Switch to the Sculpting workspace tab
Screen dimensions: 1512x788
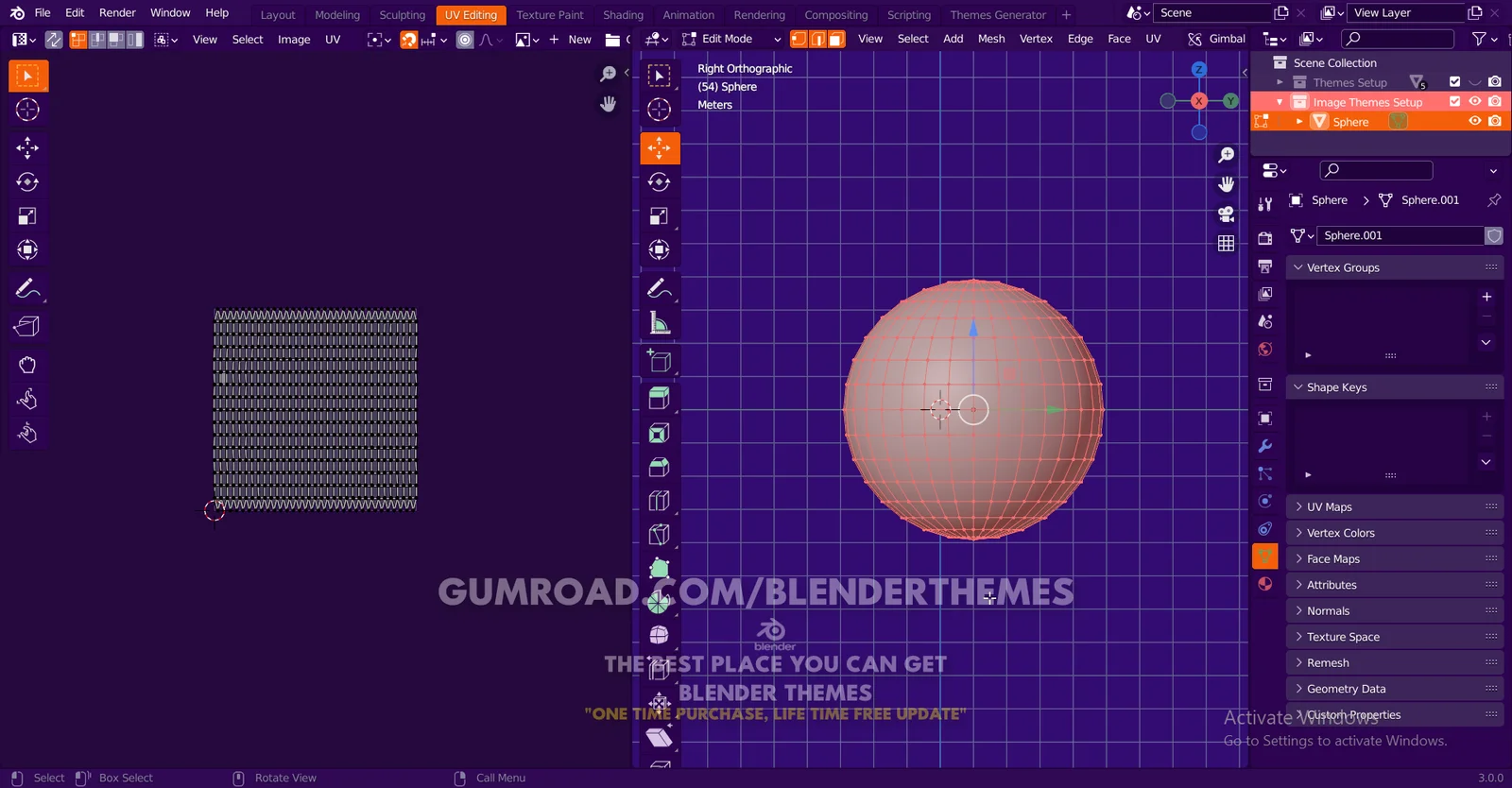coord(403,15)
